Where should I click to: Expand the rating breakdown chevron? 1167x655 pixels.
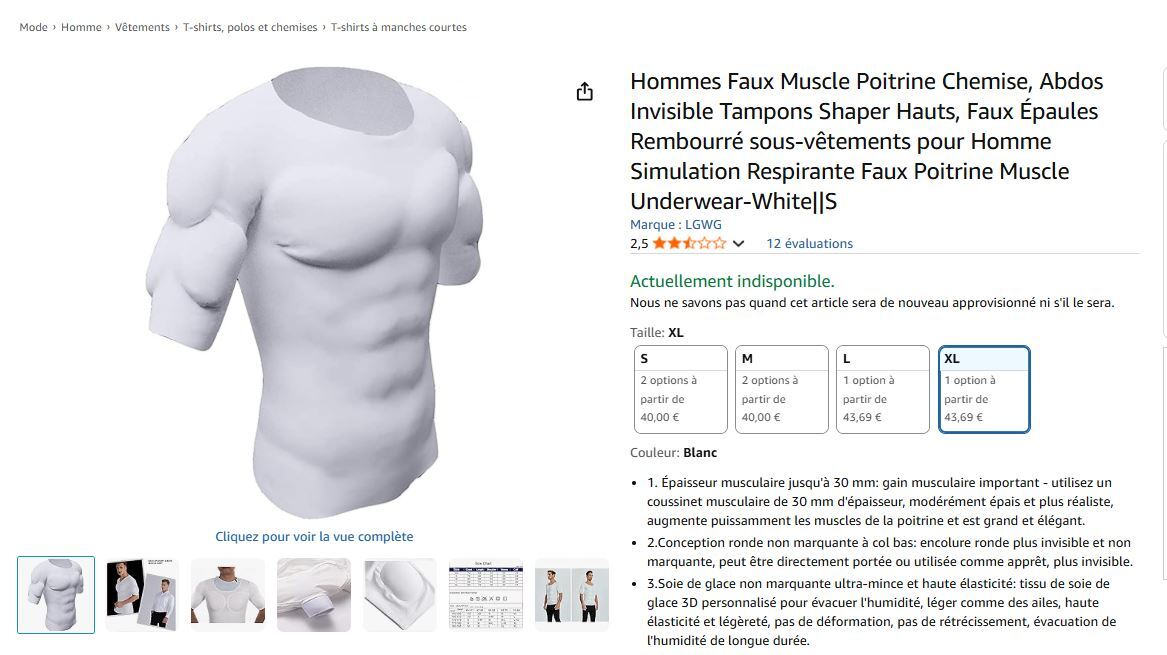tap(738, 243)
